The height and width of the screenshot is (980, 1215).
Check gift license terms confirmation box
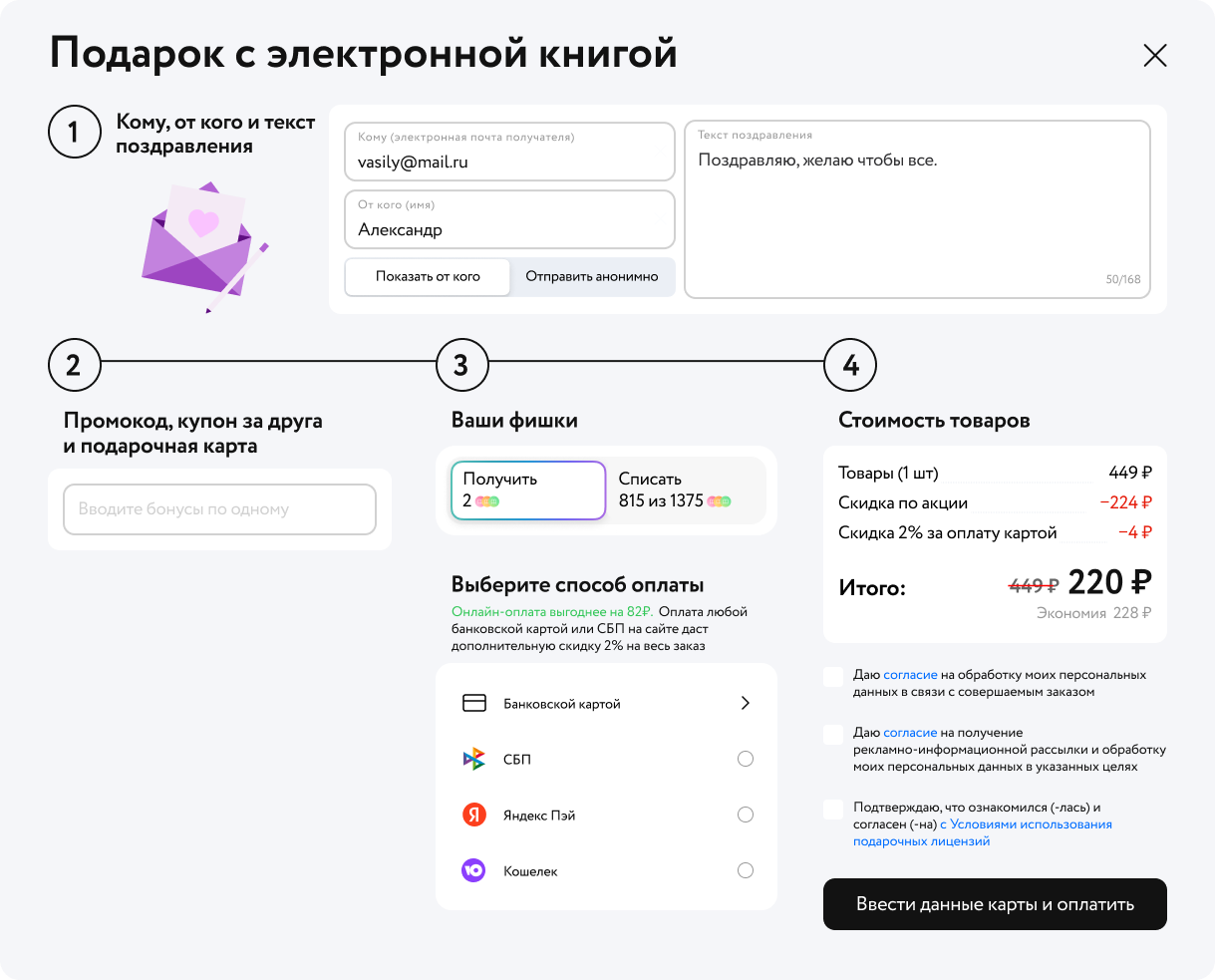coord(833,810)
